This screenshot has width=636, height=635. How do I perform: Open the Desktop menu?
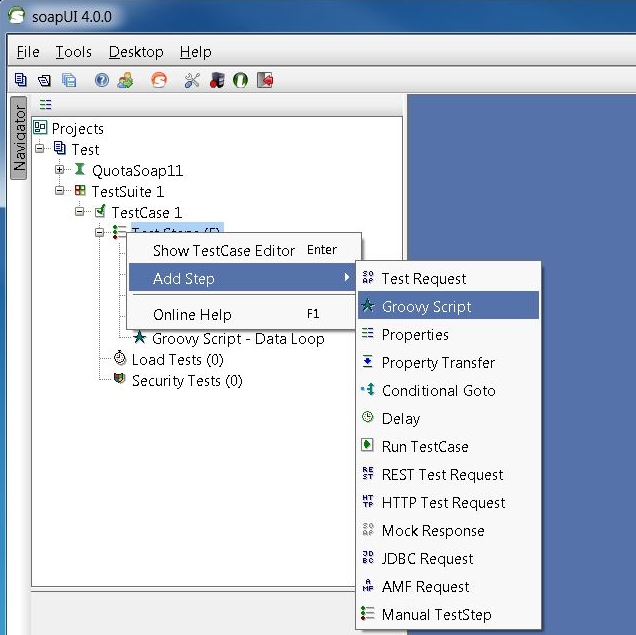136,52
